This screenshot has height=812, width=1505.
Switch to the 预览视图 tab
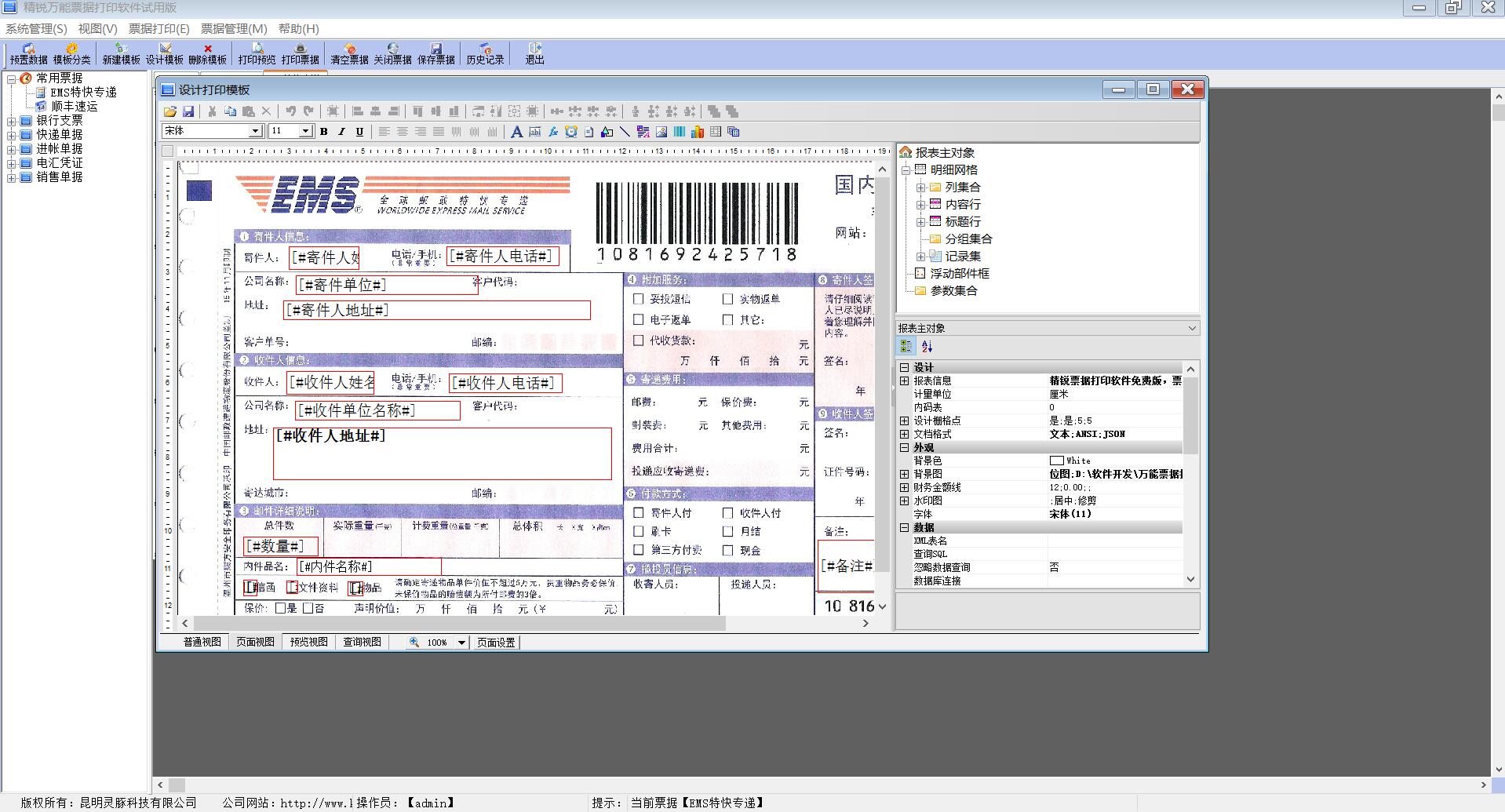[x=308, y=642]
